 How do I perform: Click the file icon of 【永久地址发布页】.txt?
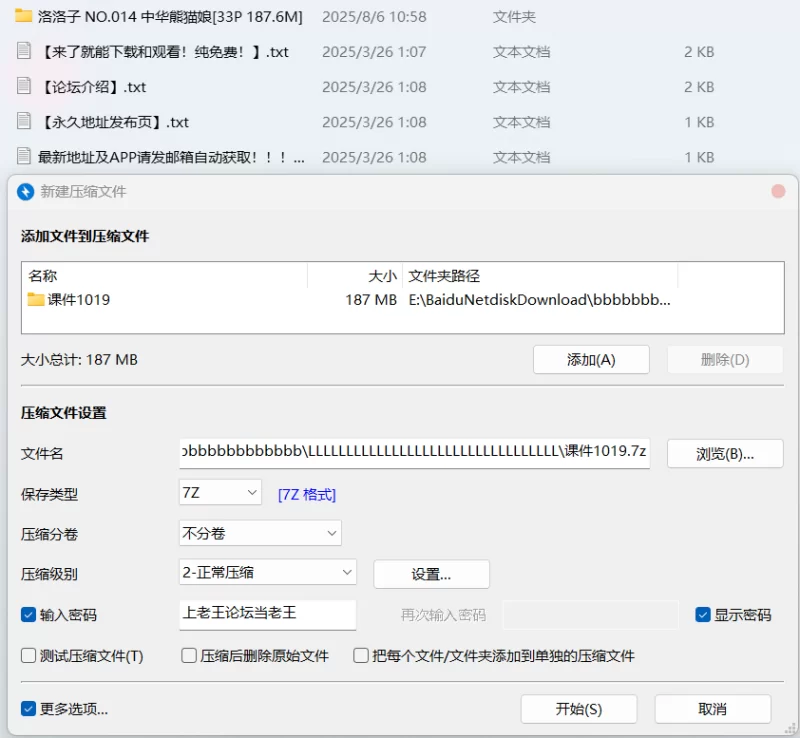[x=23, y=121]
